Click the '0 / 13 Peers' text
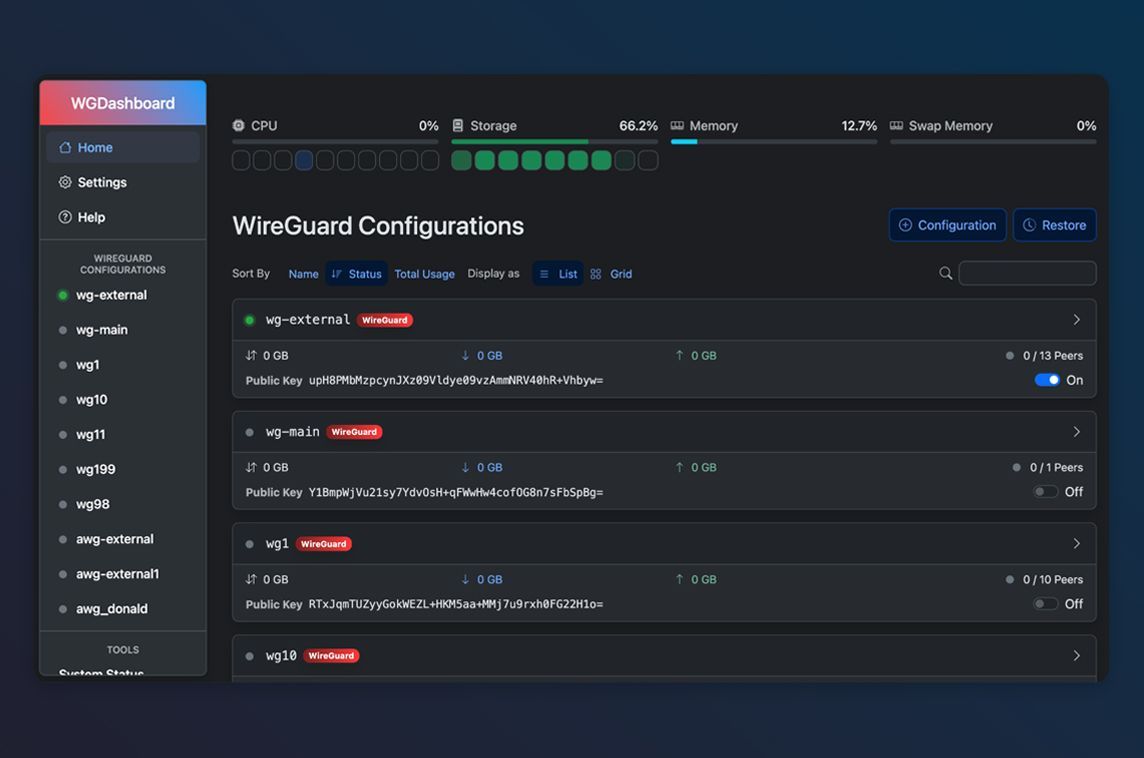This screenshot has width=1144, height=758. tap(1053, 355)
